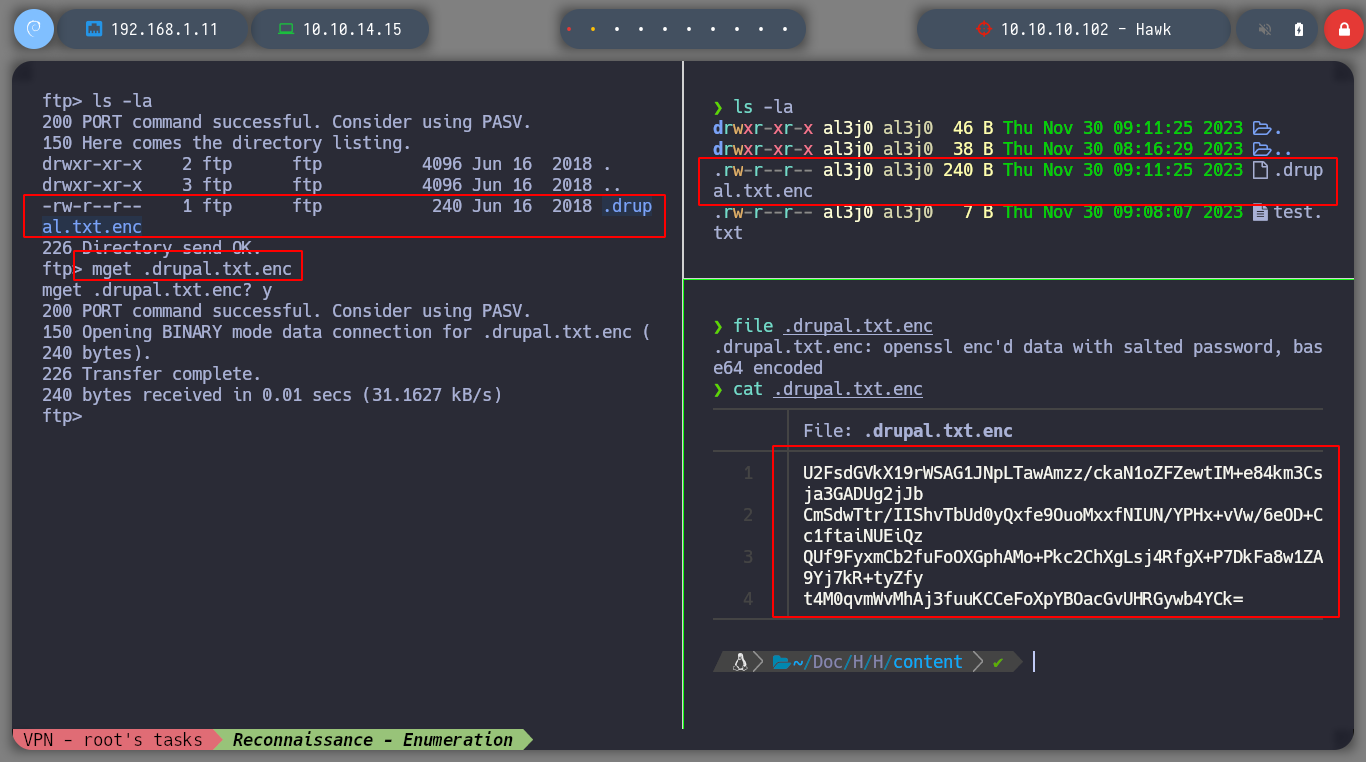1366x762 pixels.
Task: Click '150 Opening BINARY mode data connection' line
Action: pos(347,342)
